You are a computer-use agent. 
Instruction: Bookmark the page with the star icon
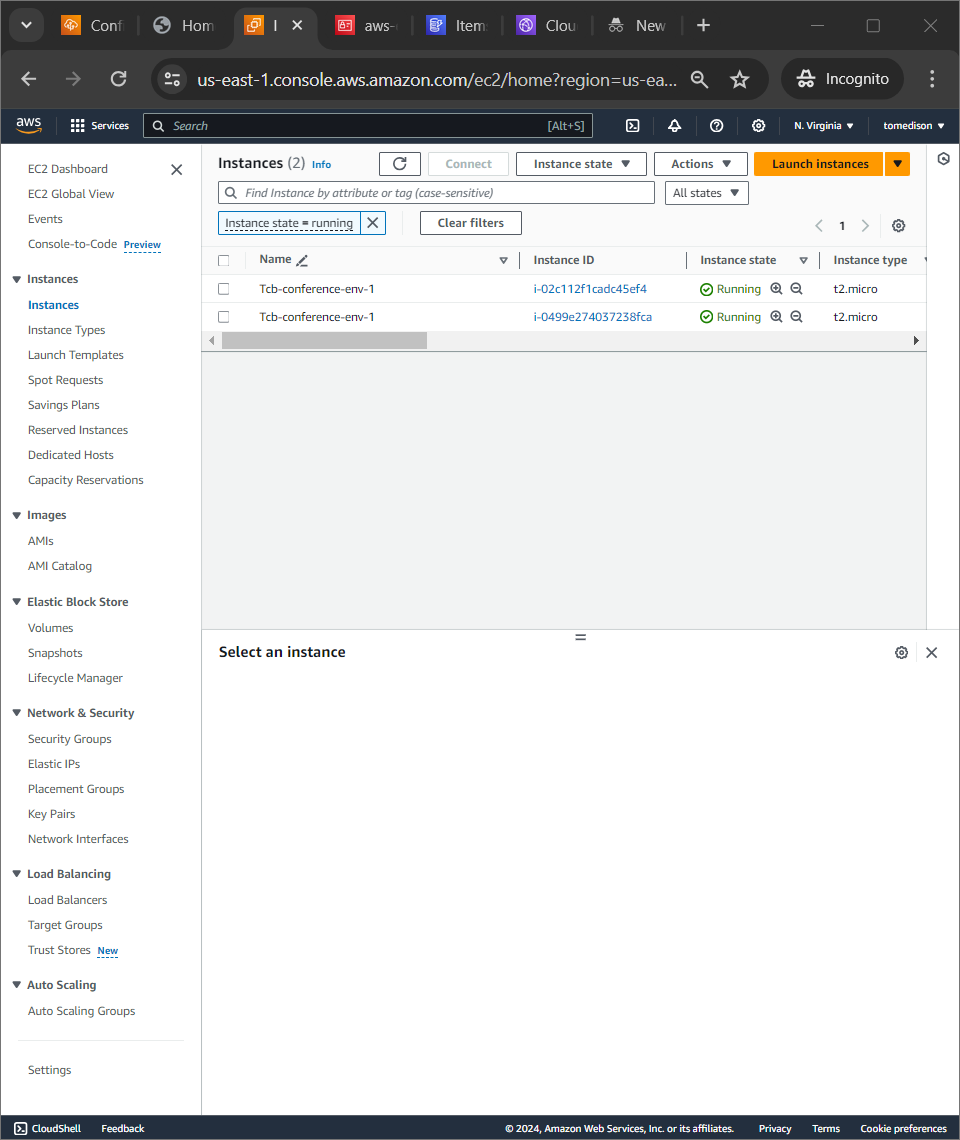[x=740, y=79]
